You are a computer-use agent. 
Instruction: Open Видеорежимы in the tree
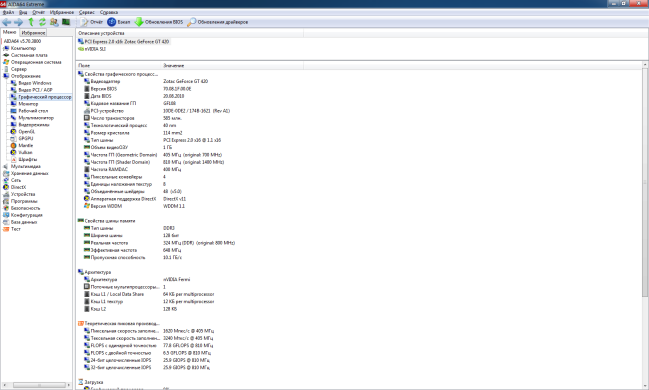tap(34, 125)
